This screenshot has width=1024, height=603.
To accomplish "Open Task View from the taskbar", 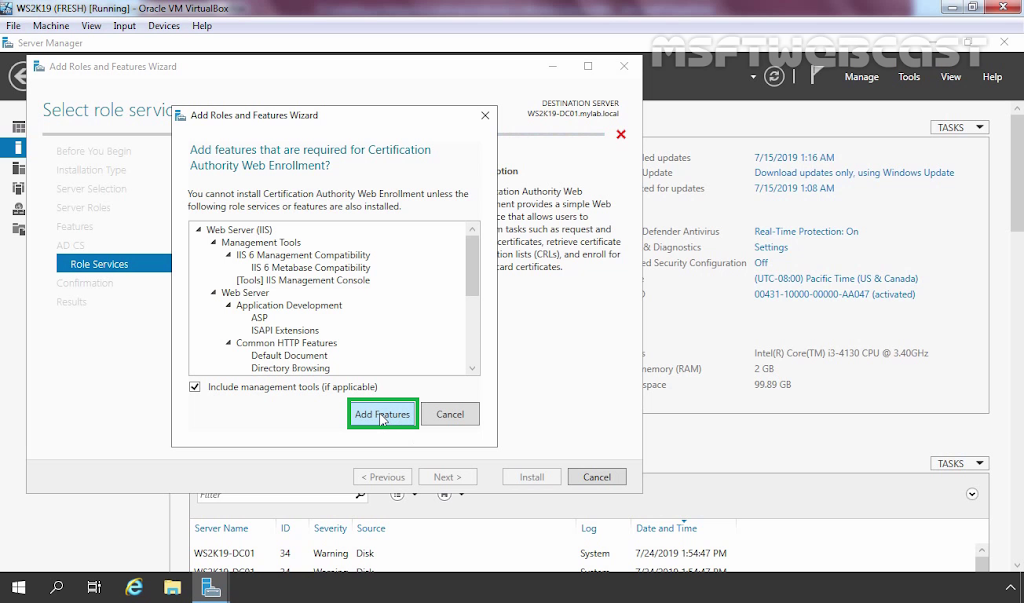I will pyautogui.click(x=95, y=587).
